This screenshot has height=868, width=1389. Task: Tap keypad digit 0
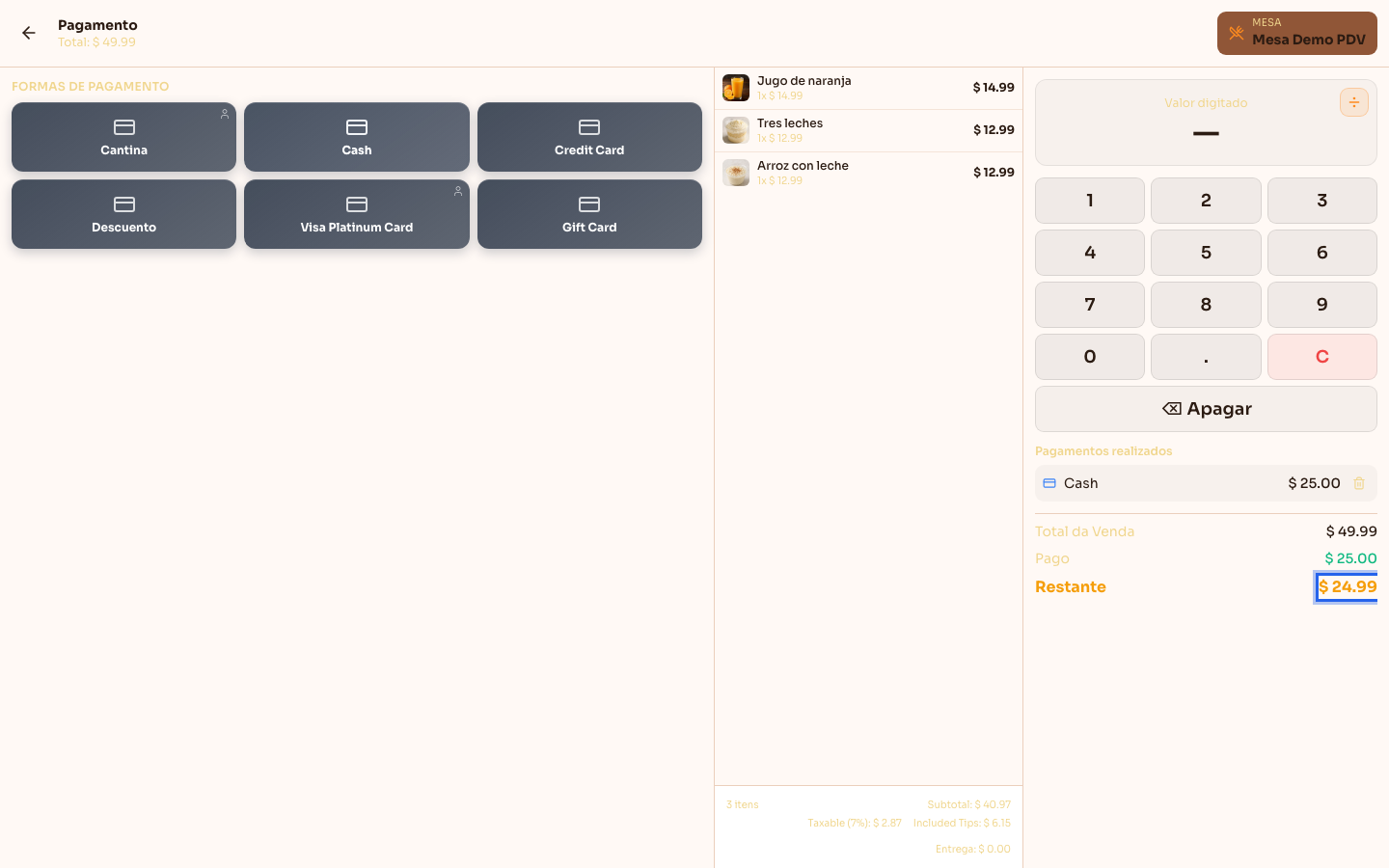click(x=1090, y=357)
